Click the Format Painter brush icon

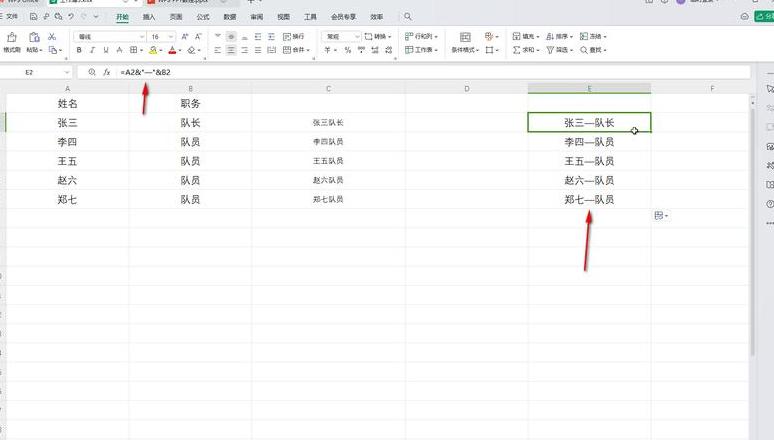11,37
